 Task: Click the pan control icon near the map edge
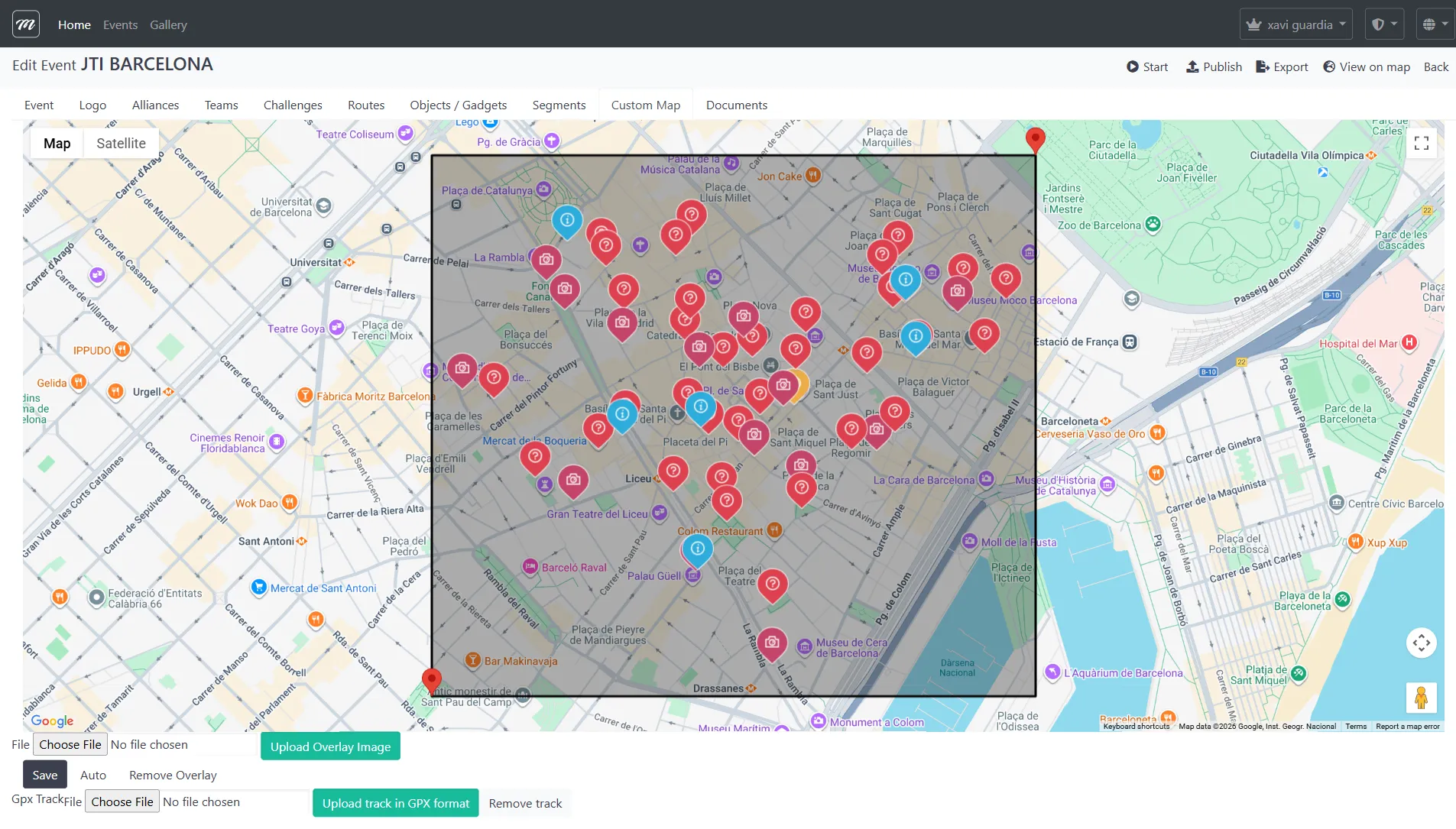pyautogui.click(x=1421, y=643)
